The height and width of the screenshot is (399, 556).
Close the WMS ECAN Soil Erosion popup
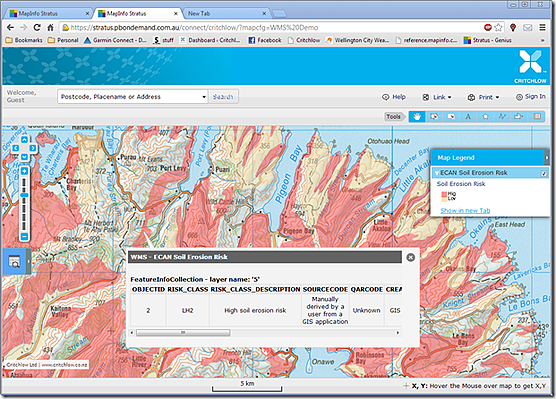[x=411, y=257]
